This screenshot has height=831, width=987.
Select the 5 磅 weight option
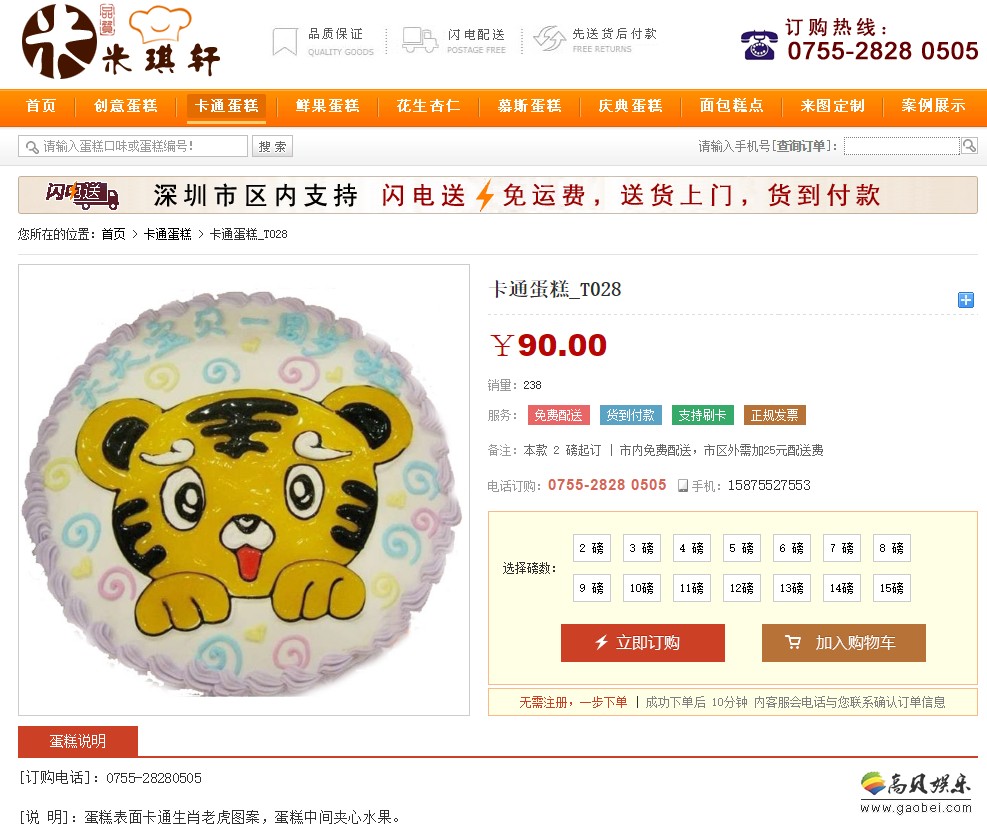(x=742, y=548)
